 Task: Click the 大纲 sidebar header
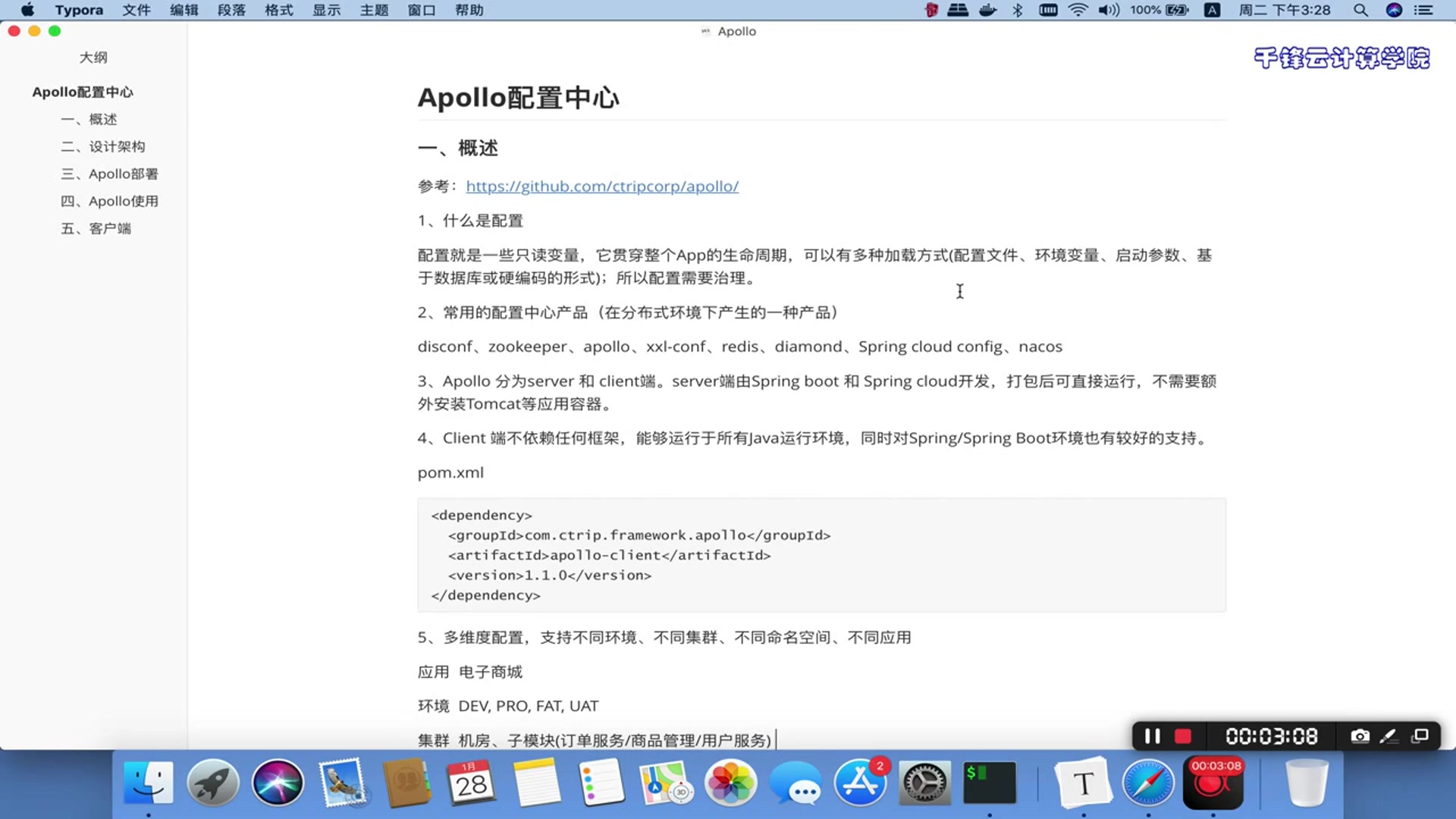pos(93,58)
